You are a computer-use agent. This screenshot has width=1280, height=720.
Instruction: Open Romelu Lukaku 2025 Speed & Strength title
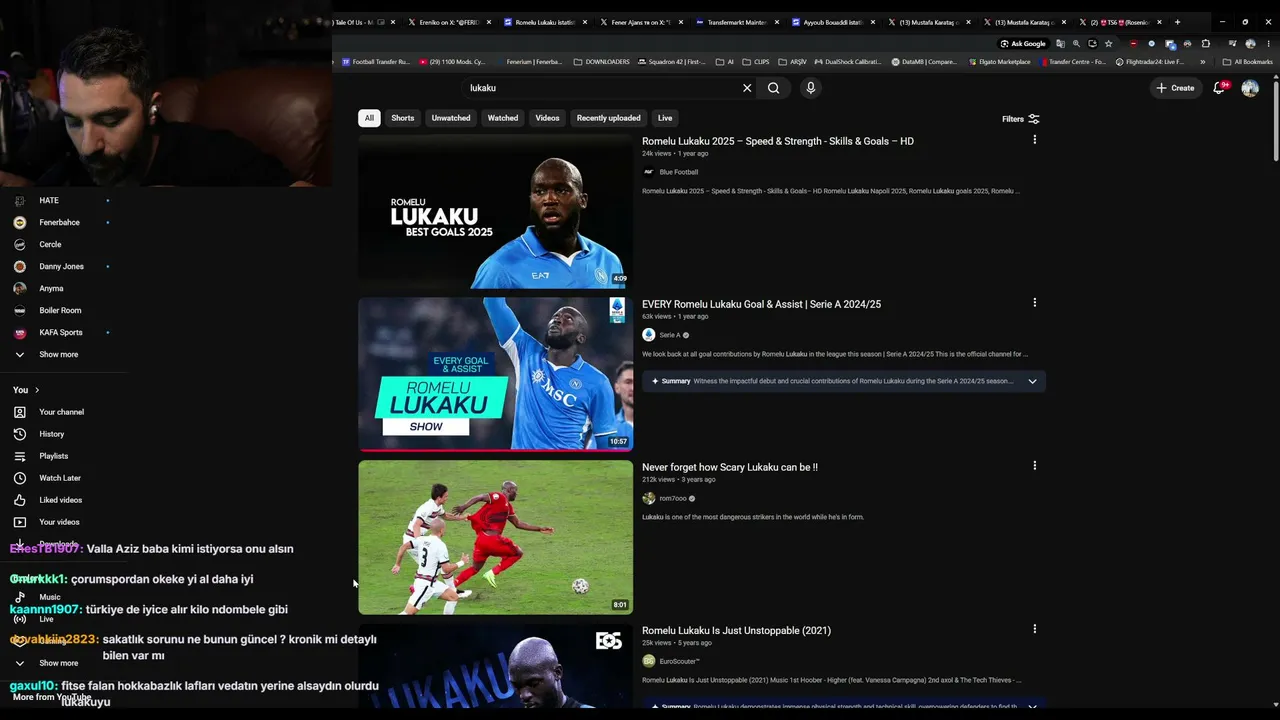[778, 141]
